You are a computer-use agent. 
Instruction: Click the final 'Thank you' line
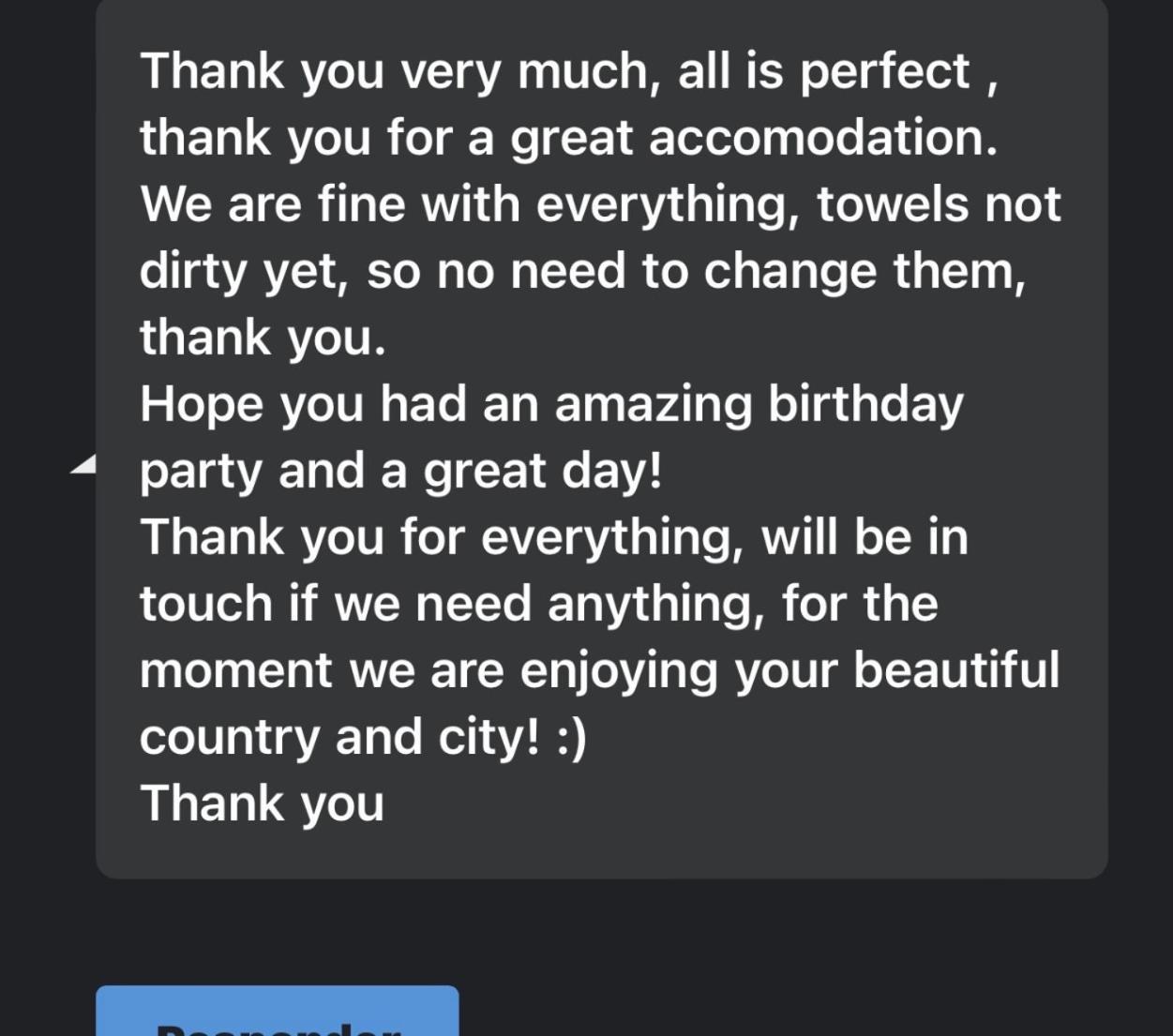[x=263, y=804]
